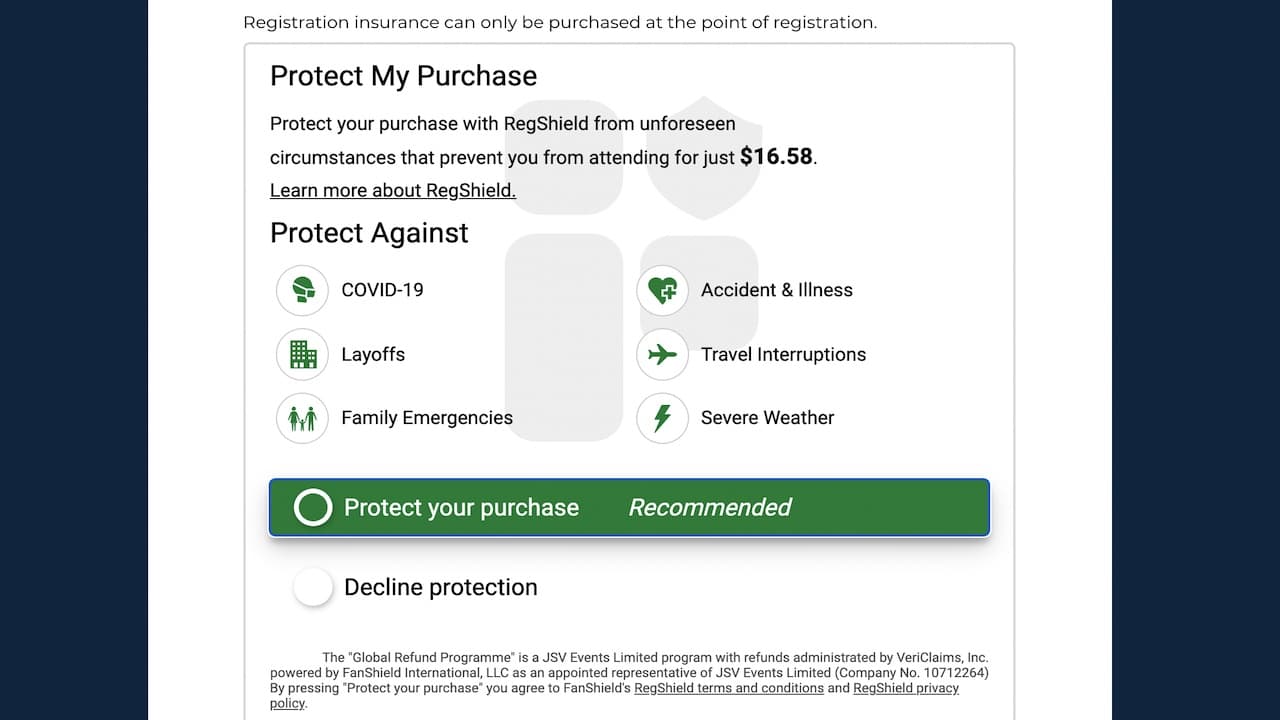Viewport: 1280px width, 720px height.
Task: Click the Severe Weather lightning bolt icon
Action: click(x=662, y=418)
